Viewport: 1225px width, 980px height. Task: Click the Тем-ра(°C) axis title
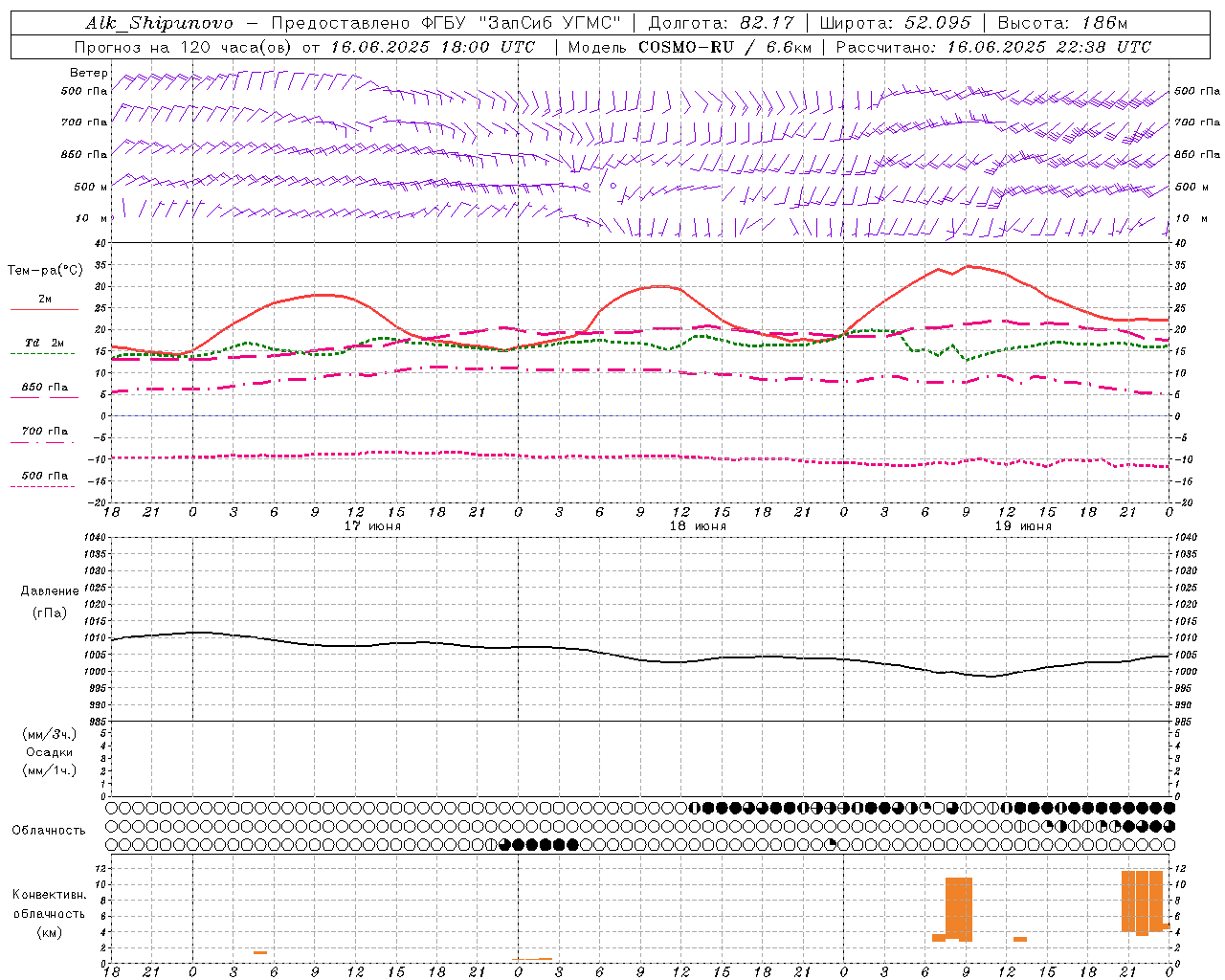(x=45, y=271)
